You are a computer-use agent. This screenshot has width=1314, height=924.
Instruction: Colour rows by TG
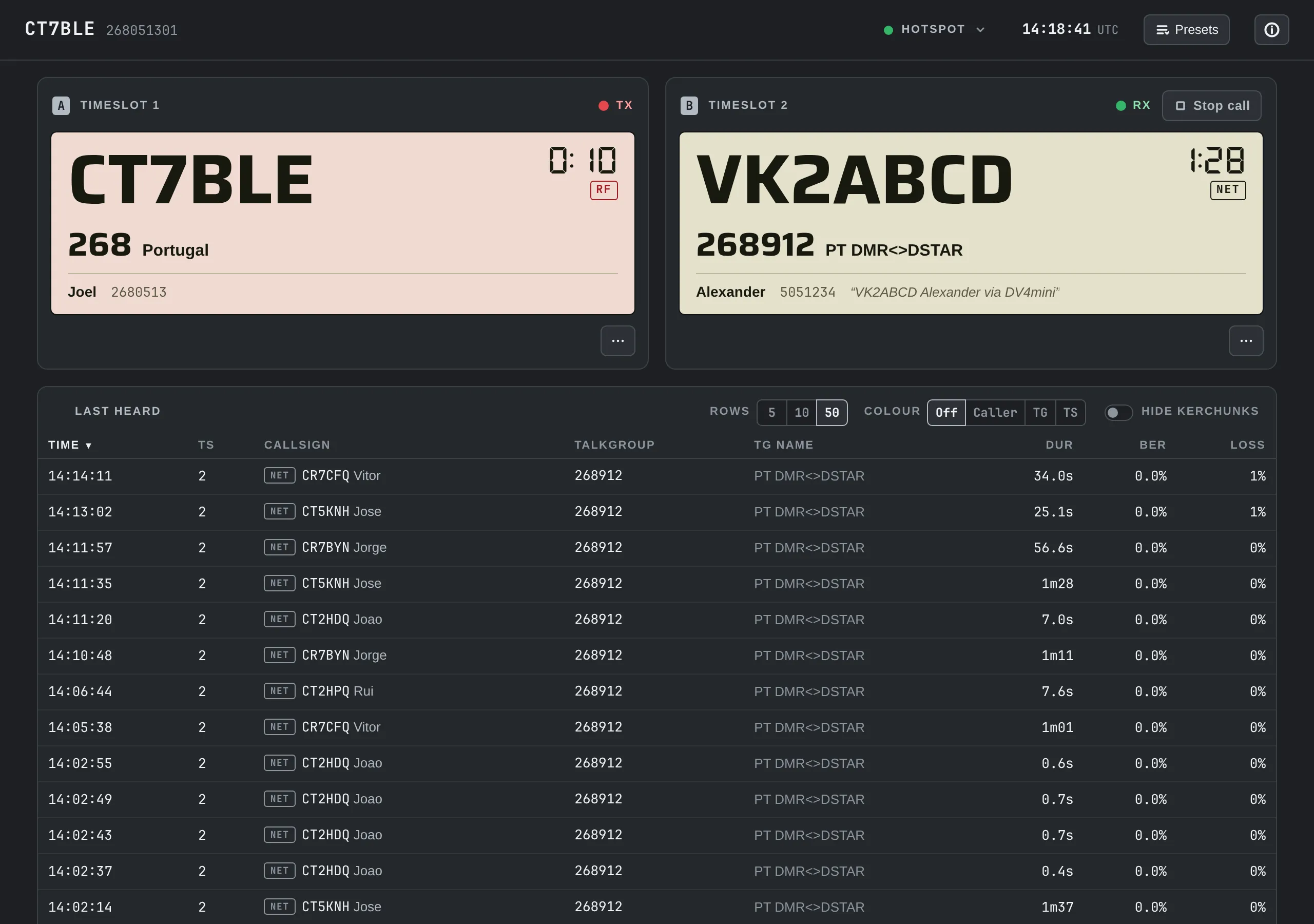1040,413
